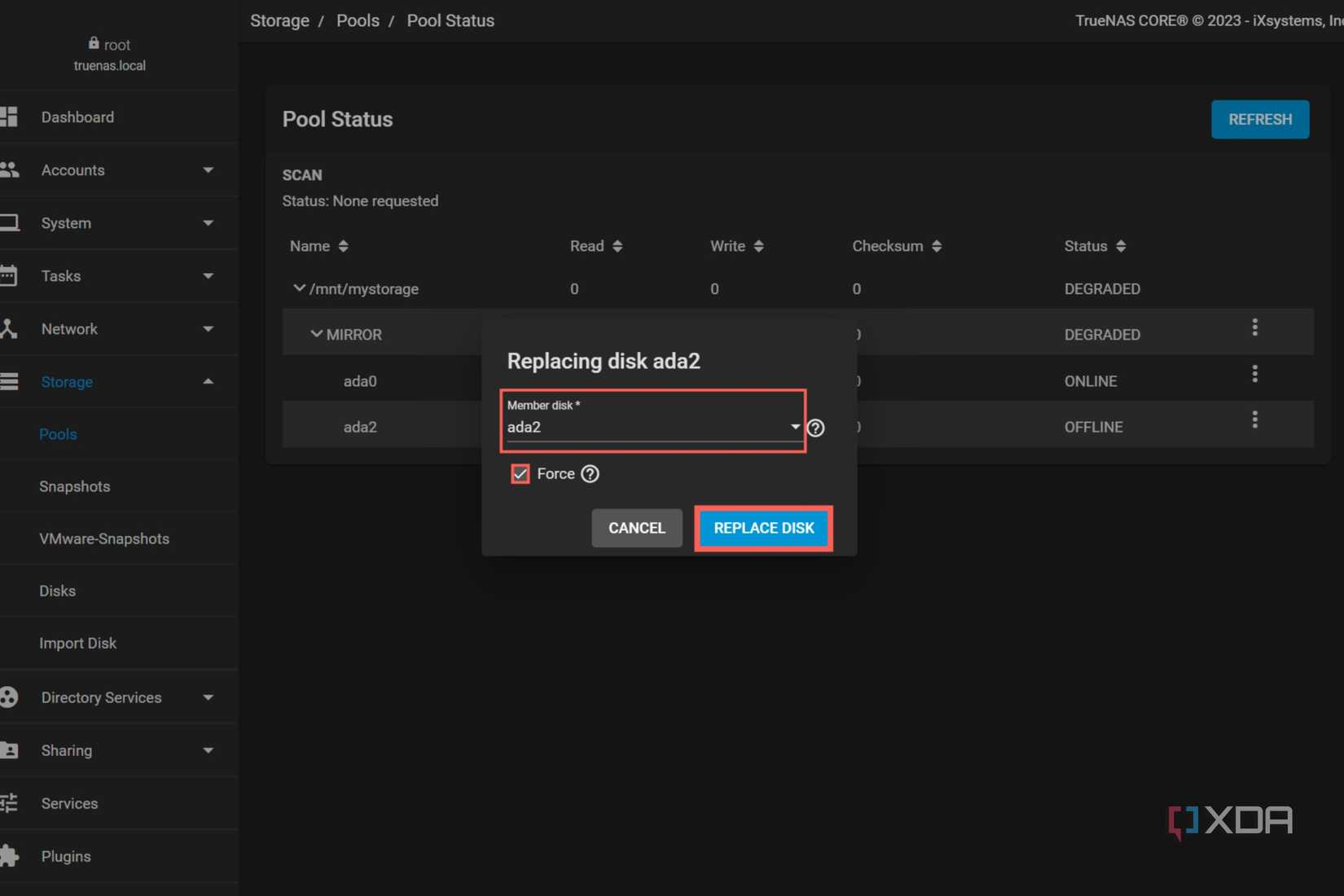Click the Sharing folder icon
Viewport: 1344px width, 896px height.
(9, 750)
